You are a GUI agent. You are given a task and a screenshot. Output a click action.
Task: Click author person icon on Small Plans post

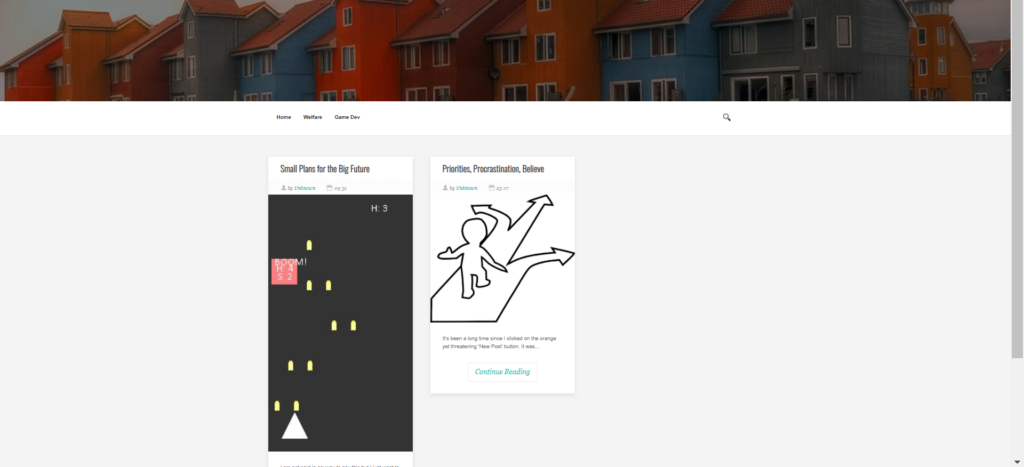[283, 187]
